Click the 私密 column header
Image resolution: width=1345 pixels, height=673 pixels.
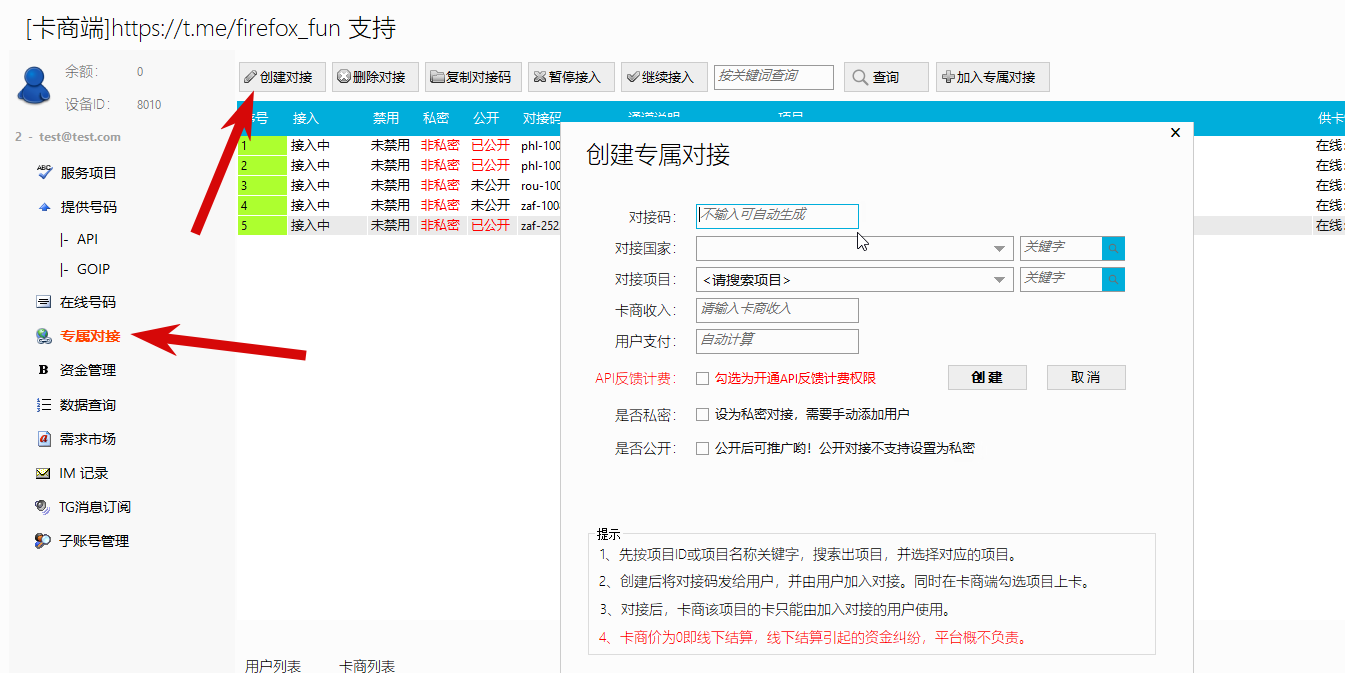(436, 118)
